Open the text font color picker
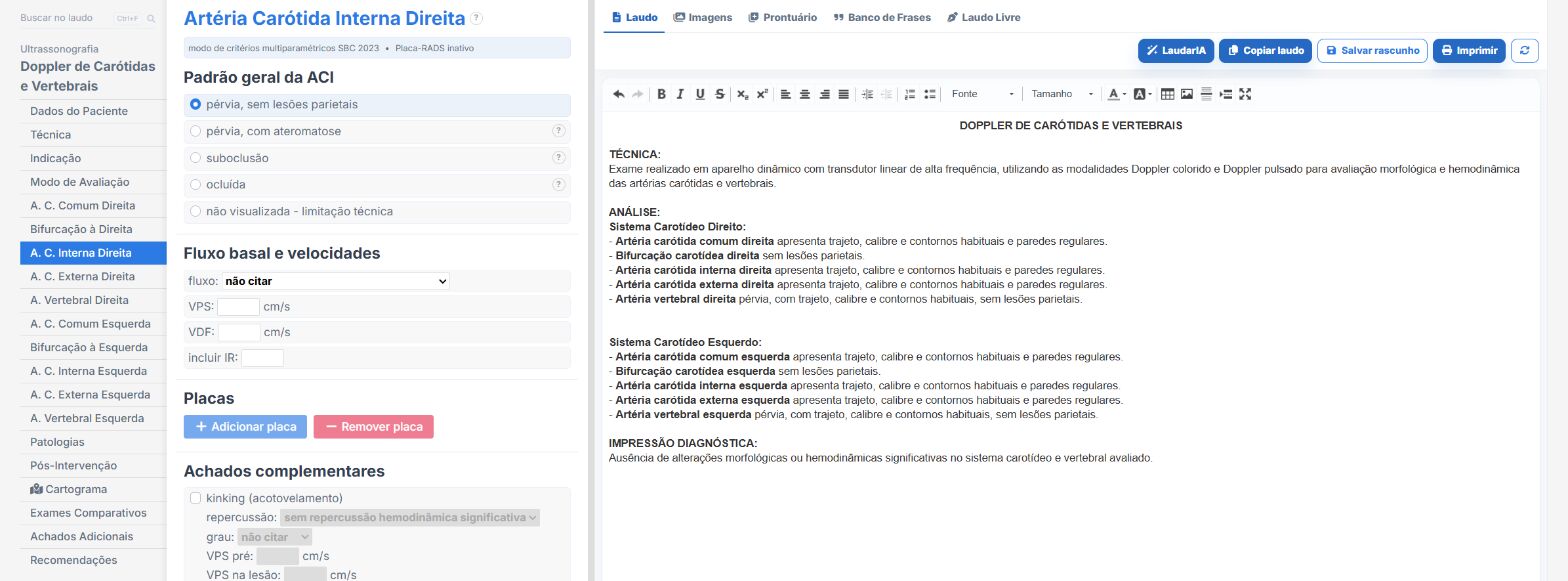1568x581 pixels. [1116, 94]
